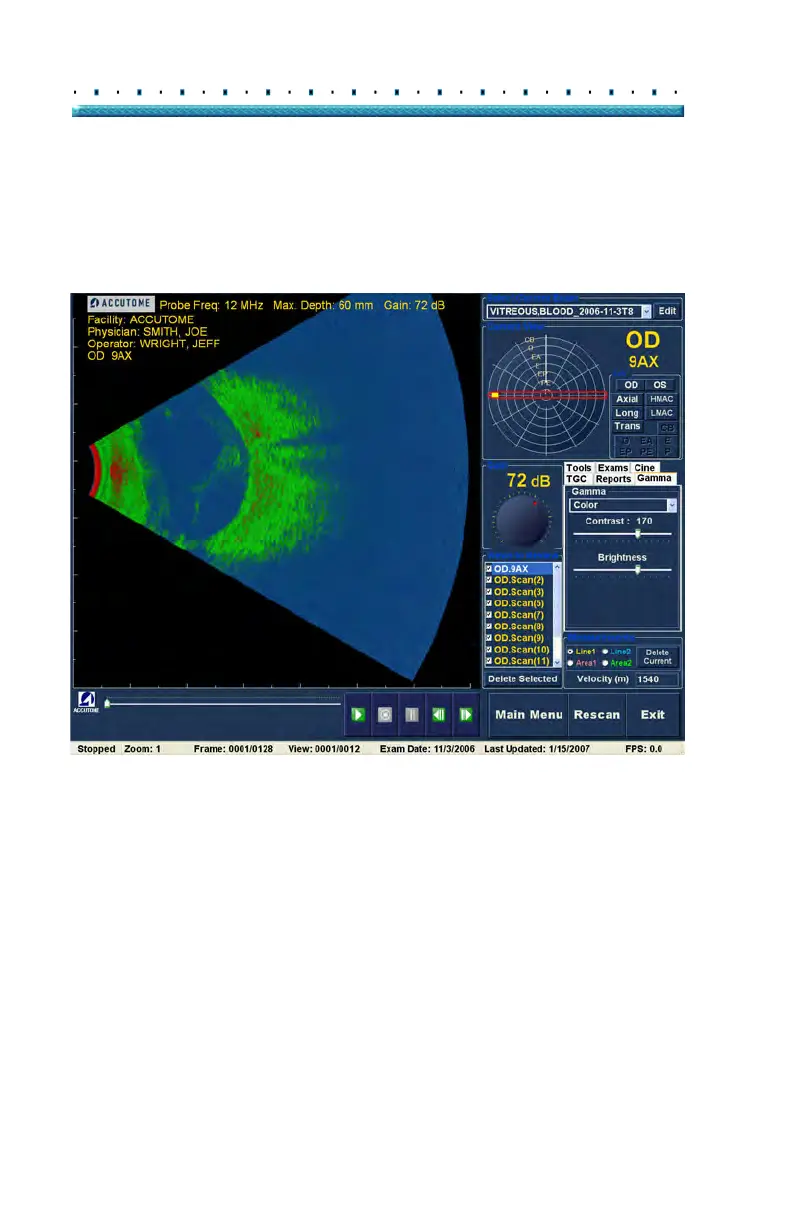Toggle the OD.Scan(3) checkbox
The image size is (792, 1224).
click(x=489, y=592)
